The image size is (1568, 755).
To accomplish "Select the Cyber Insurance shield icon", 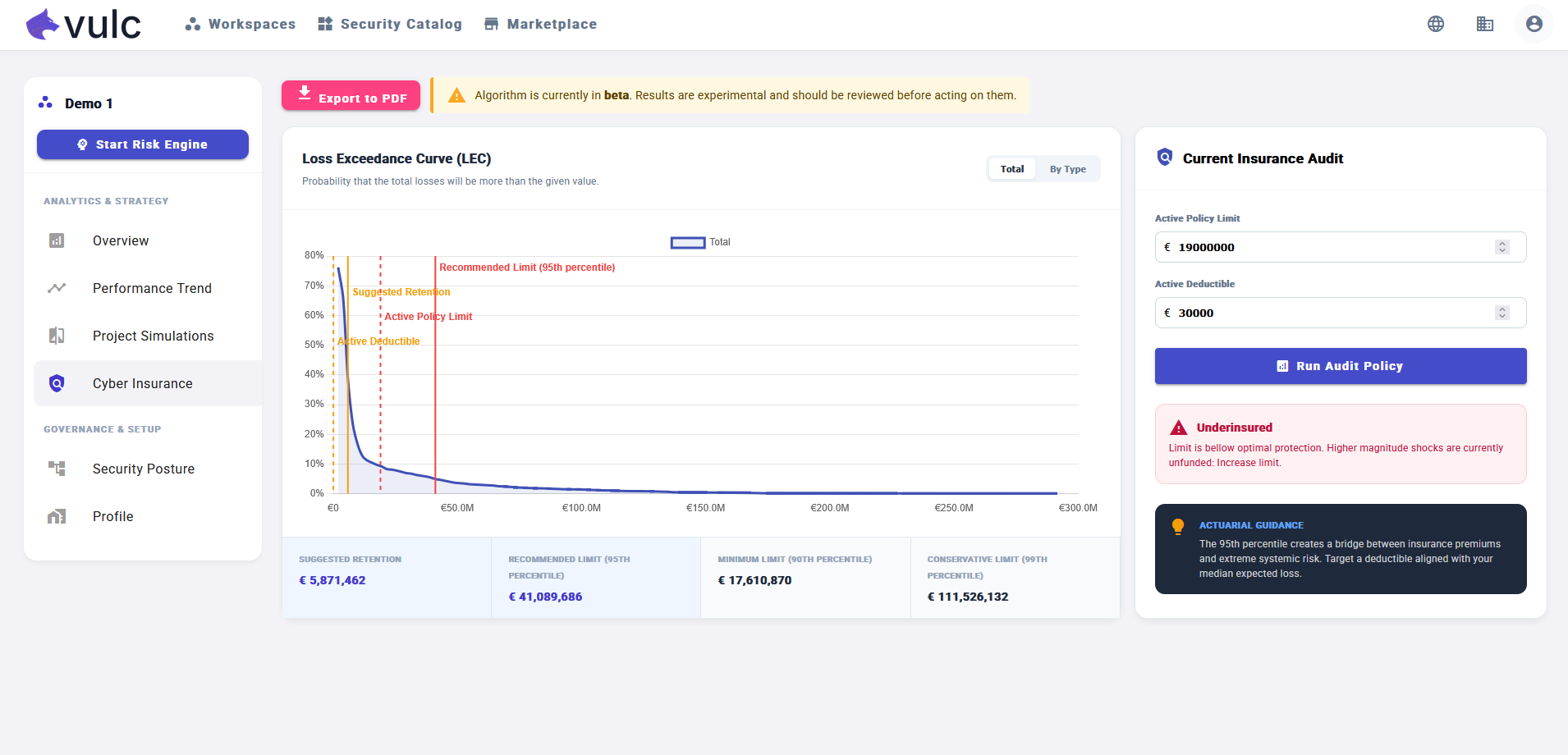I will pyautogui.click(x=56, y=383).
